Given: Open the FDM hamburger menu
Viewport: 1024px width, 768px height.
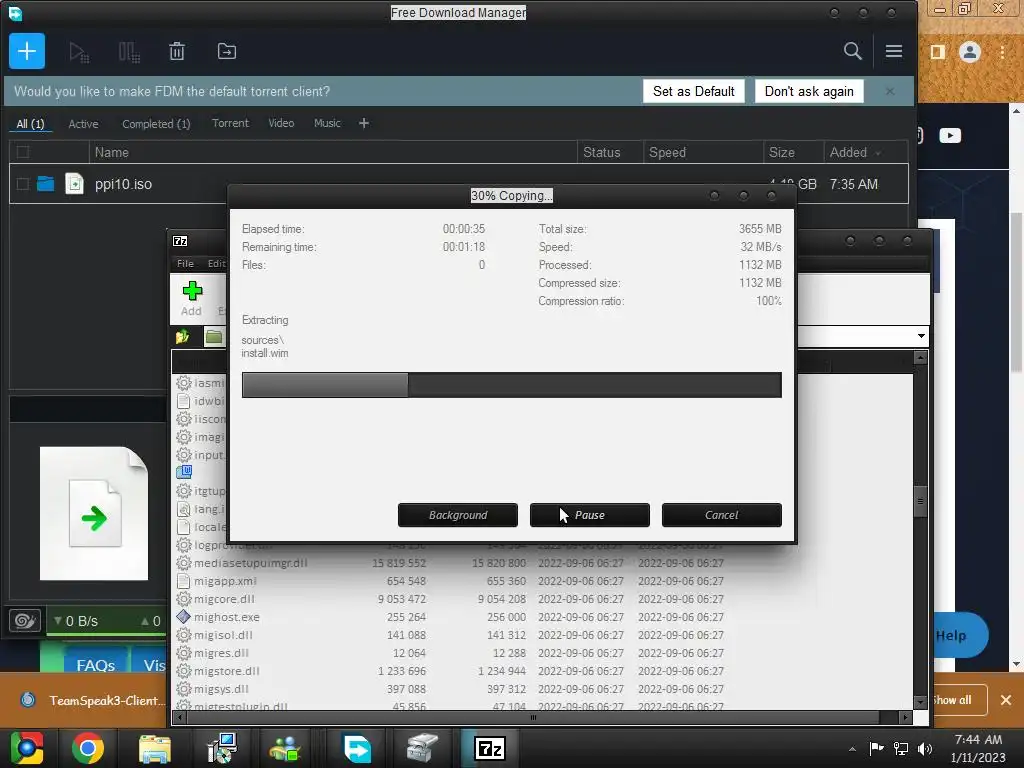Looking at the screenshot, I should [894, 51].
